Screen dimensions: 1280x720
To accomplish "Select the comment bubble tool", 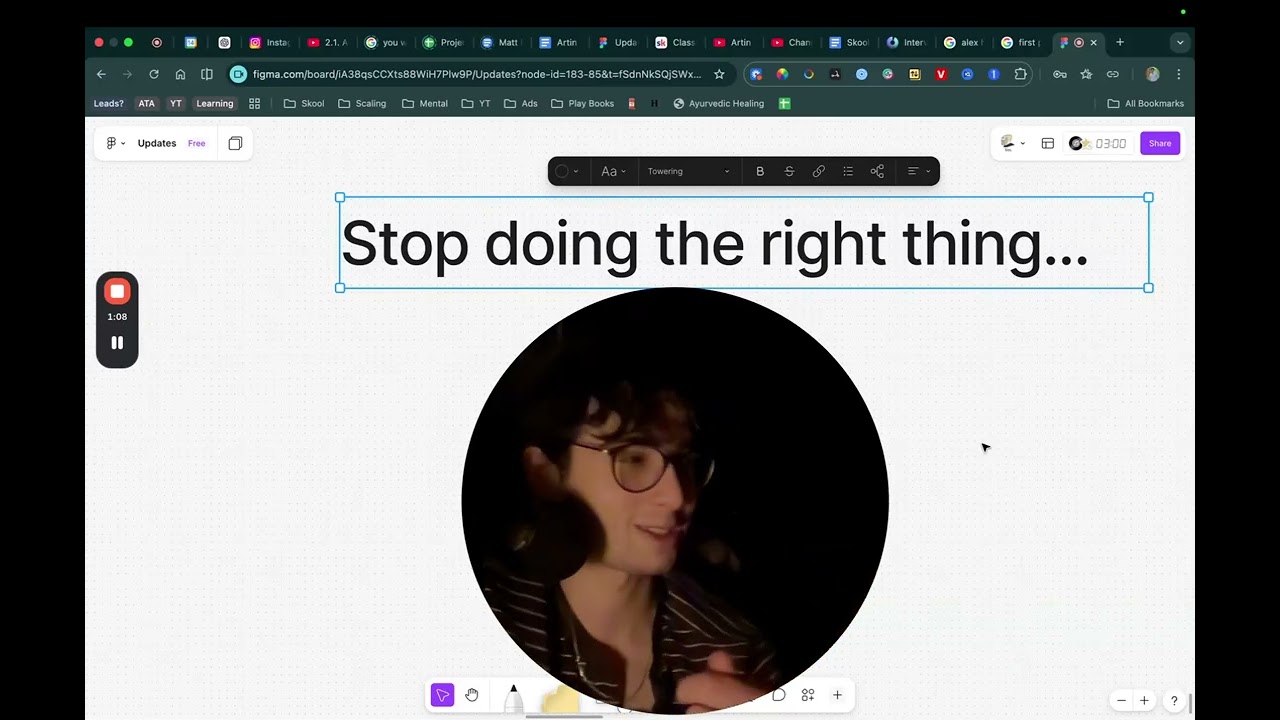I will pyautogui.click(x=779, y=695).
